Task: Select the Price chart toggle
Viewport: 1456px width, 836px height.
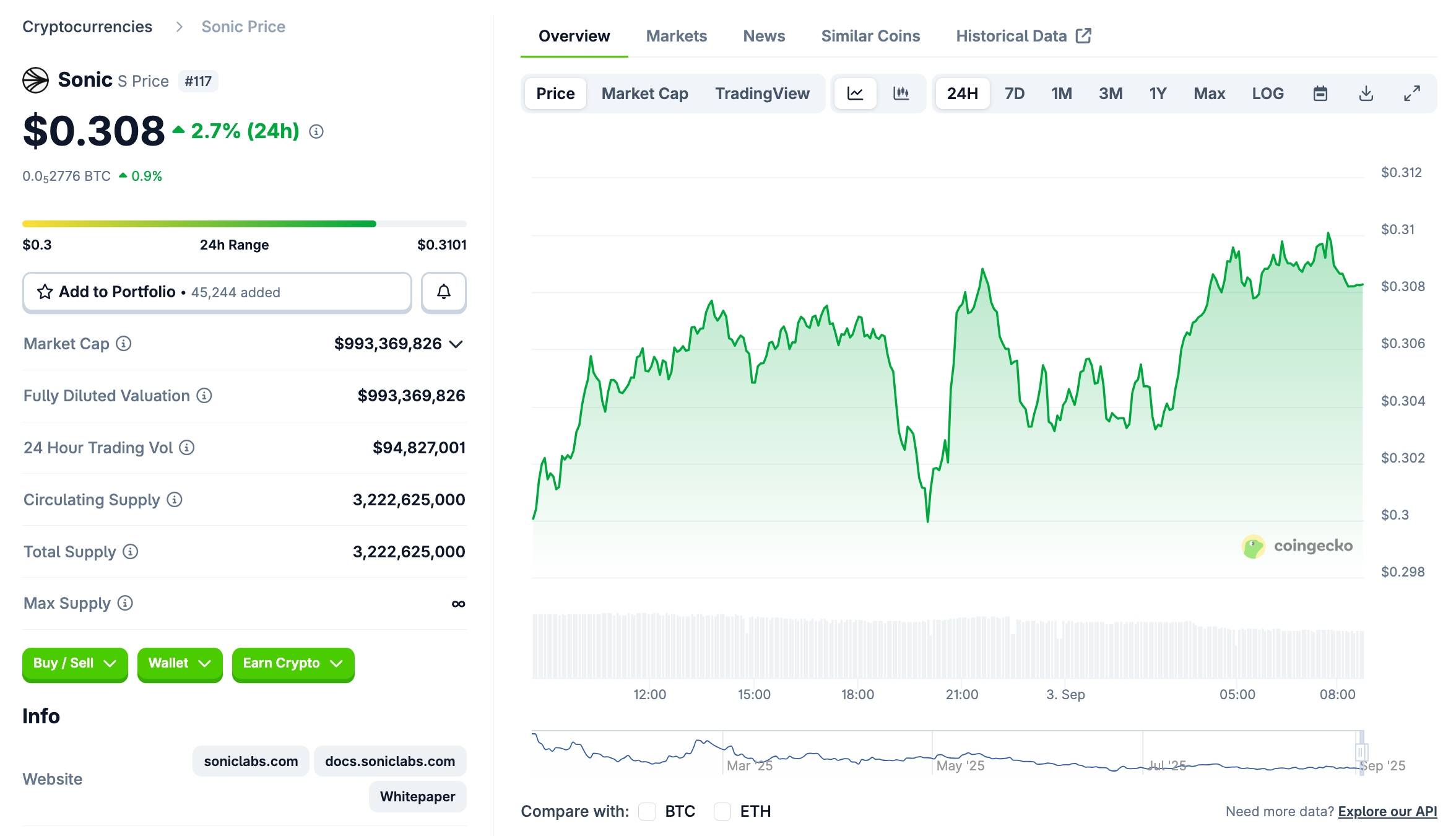Action: 555,94
